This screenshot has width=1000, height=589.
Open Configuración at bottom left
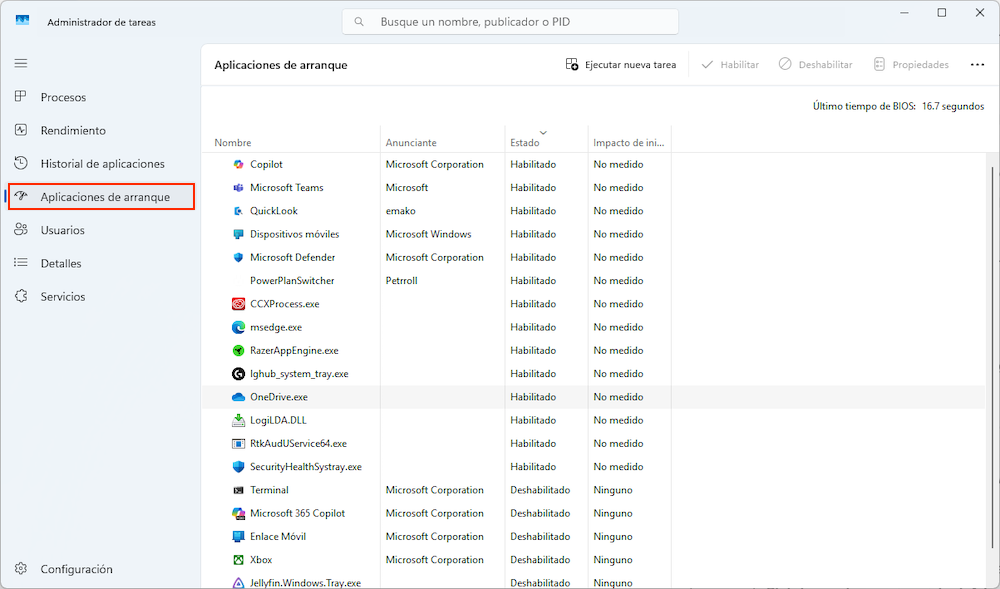pos(21,568)
